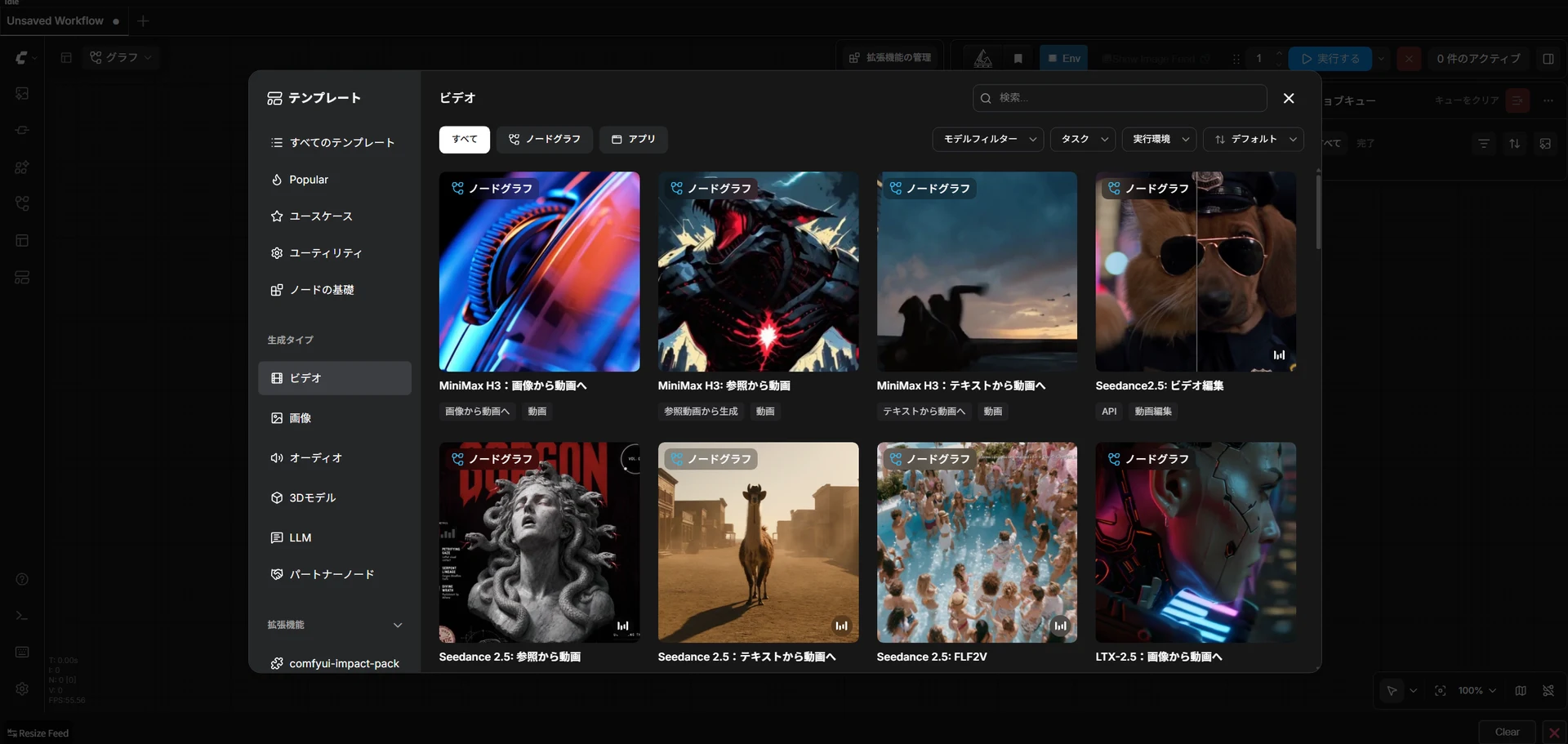Open the keyboard shortcuts panel
Image resolution: width=1568 pixels, height=744 pixels.
point(22,653)
